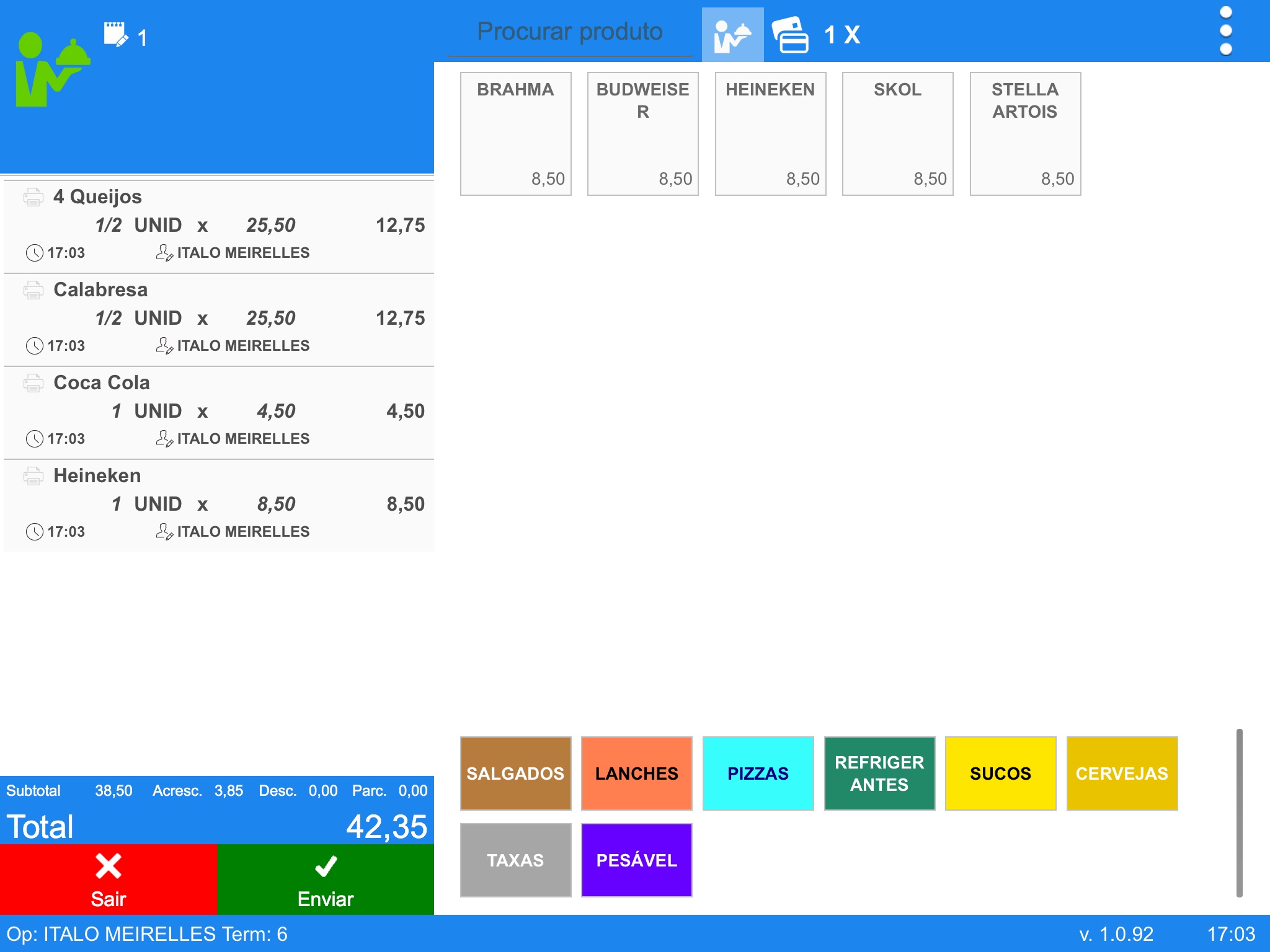This screenshot has width=1270, height=952.
Task: Click the Subtotal 38,50 value
Action: 113,791
